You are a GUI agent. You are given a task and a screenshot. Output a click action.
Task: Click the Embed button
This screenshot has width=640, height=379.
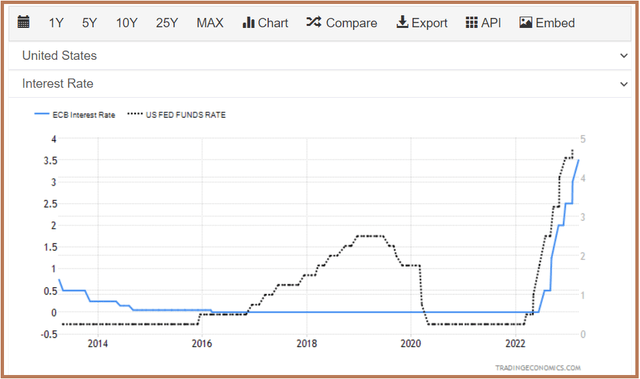[x=547, y=23]
